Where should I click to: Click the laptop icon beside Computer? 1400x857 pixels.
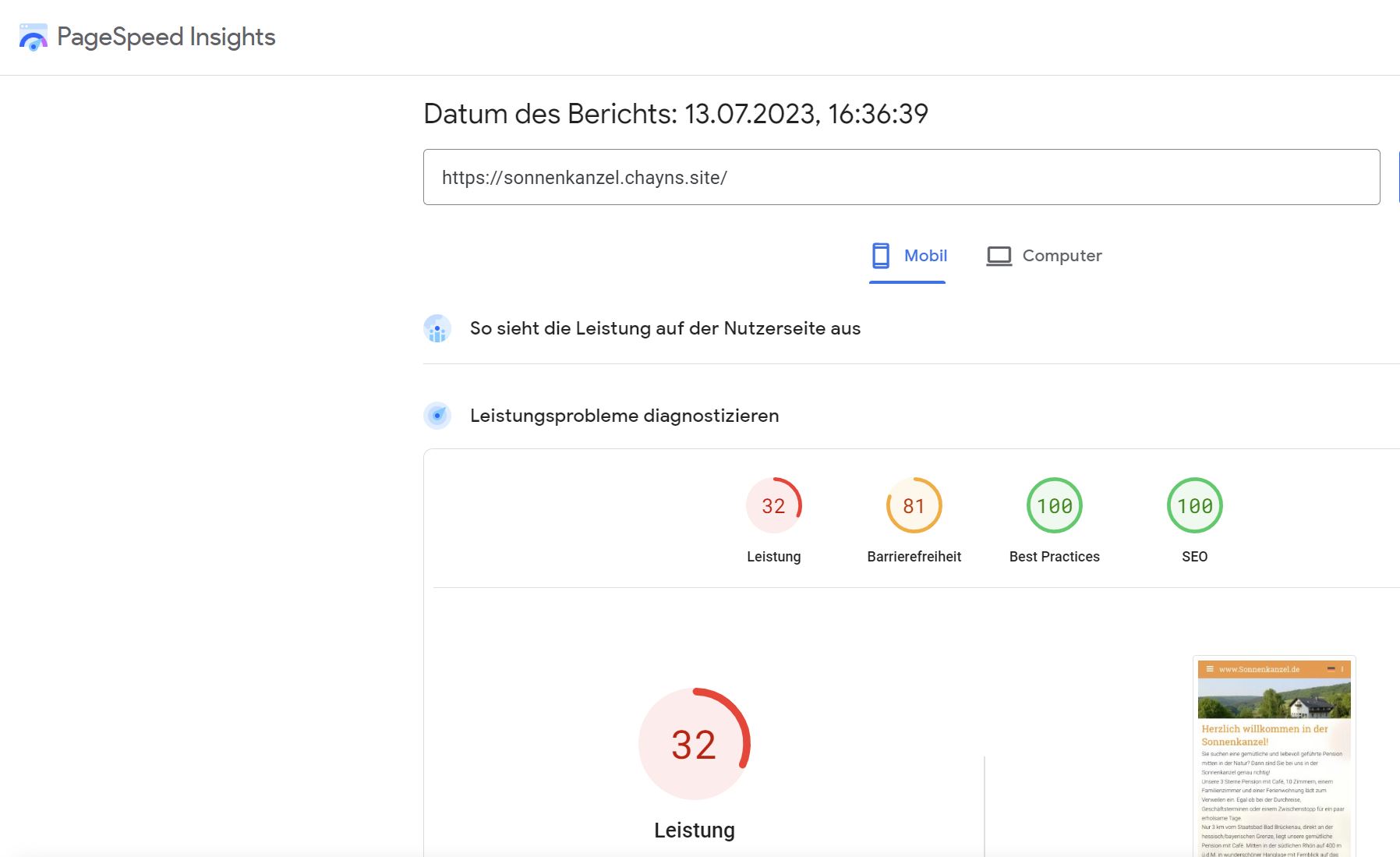click(x=999, y=256)
